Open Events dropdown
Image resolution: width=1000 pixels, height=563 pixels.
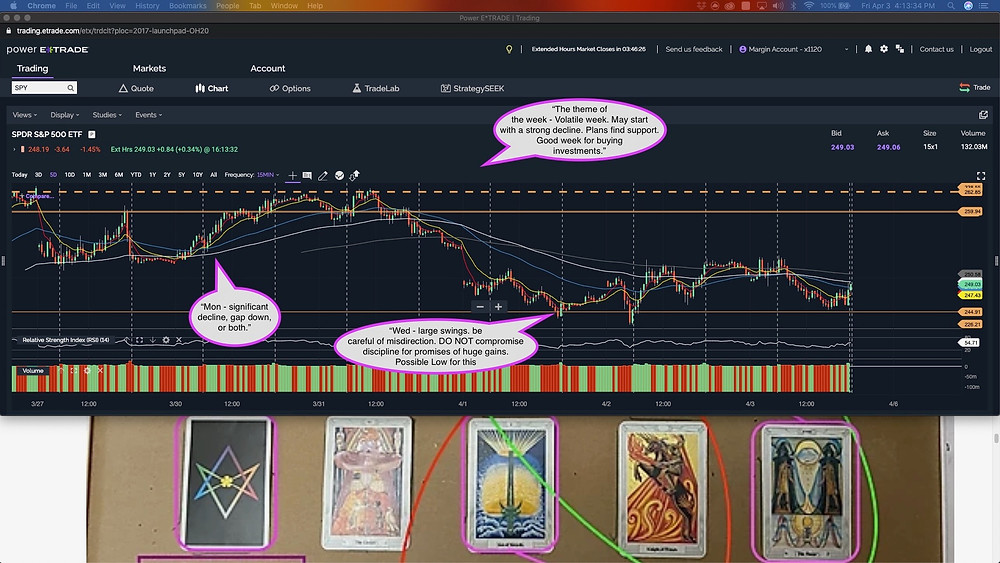click(x=148, y=115)
